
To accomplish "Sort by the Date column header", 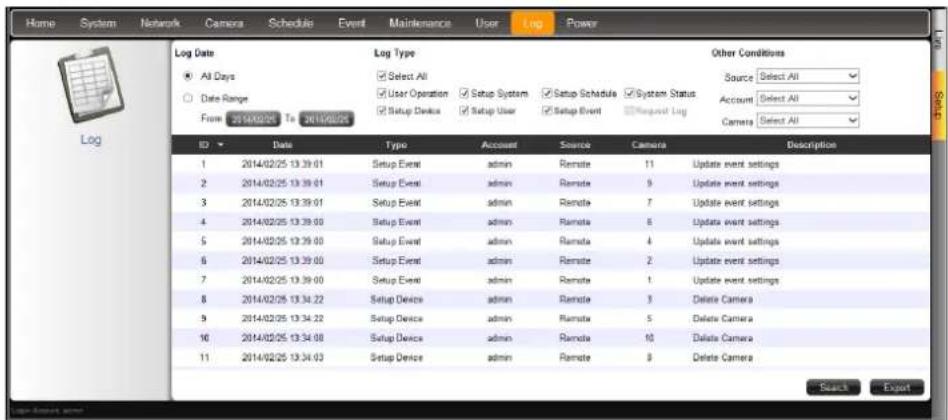I will click(282, 146).
